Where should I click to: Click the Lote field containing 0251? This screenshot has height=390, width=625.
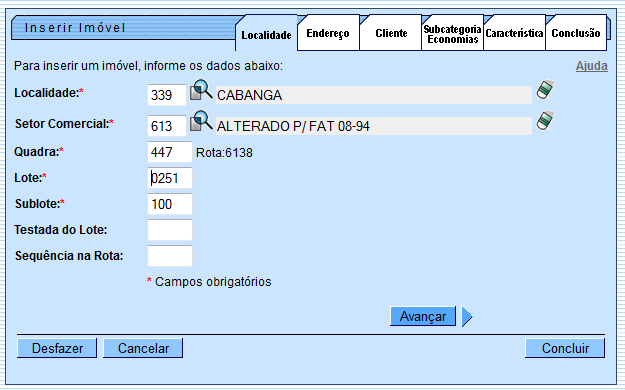pos(170,178)
